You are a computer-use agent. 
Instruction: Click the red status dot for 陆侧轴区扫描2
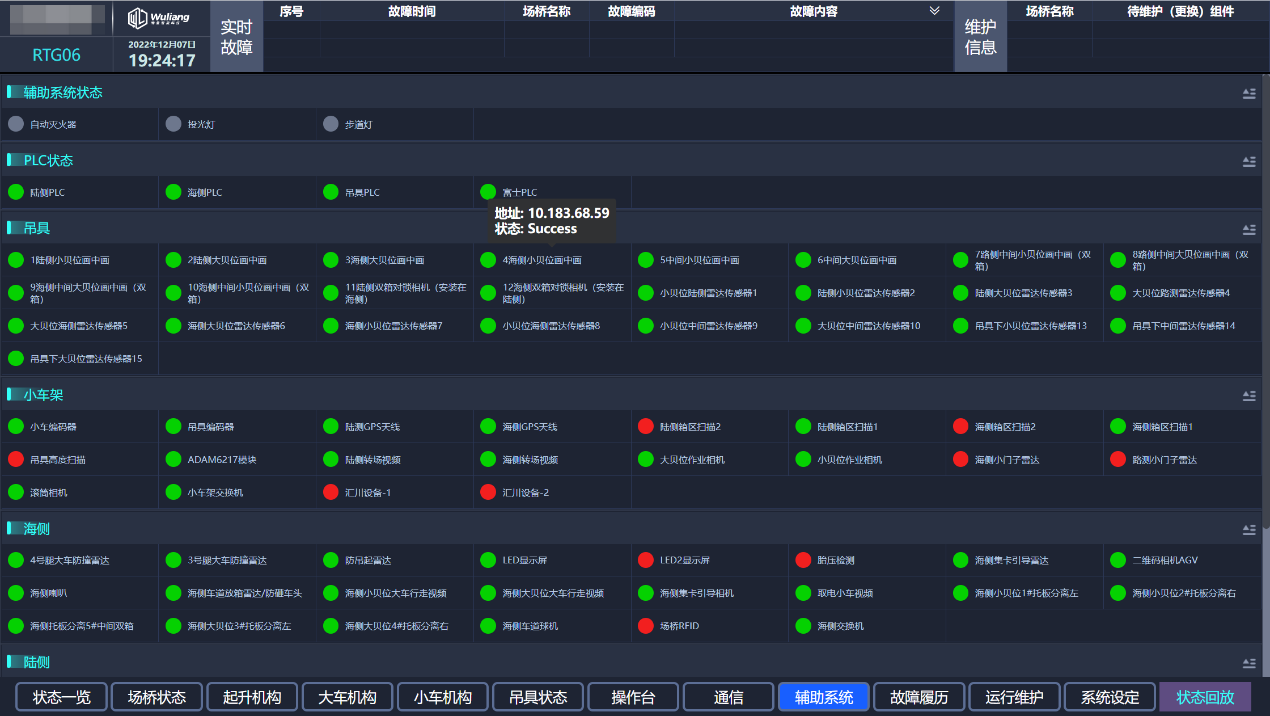point(646,427)
